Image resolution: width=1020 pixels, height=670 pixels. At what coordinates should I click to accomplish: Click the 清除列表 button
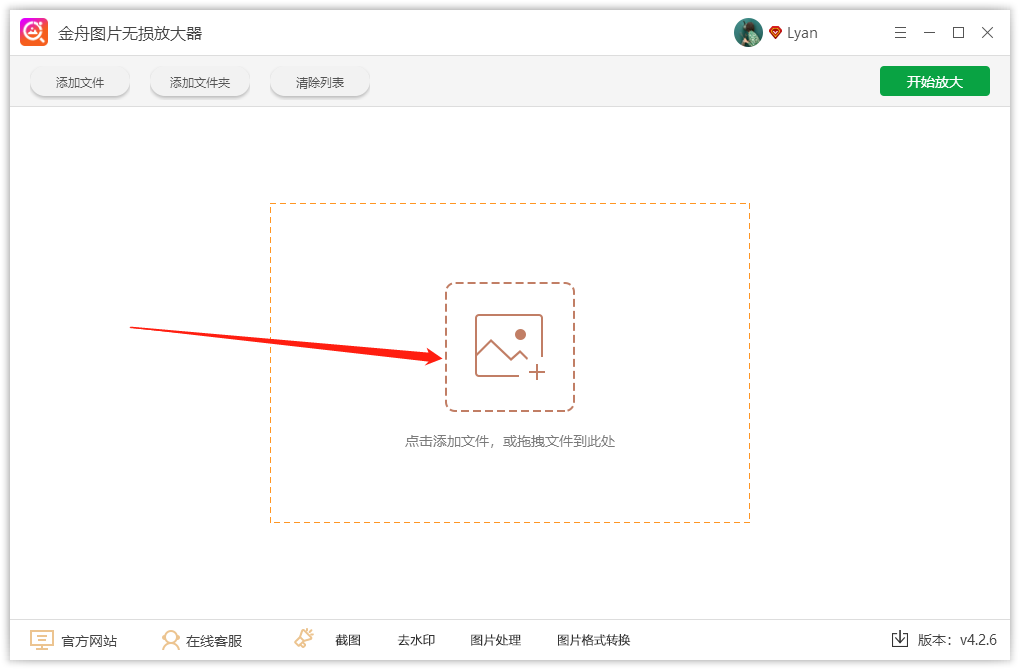[x=320, y=83]
